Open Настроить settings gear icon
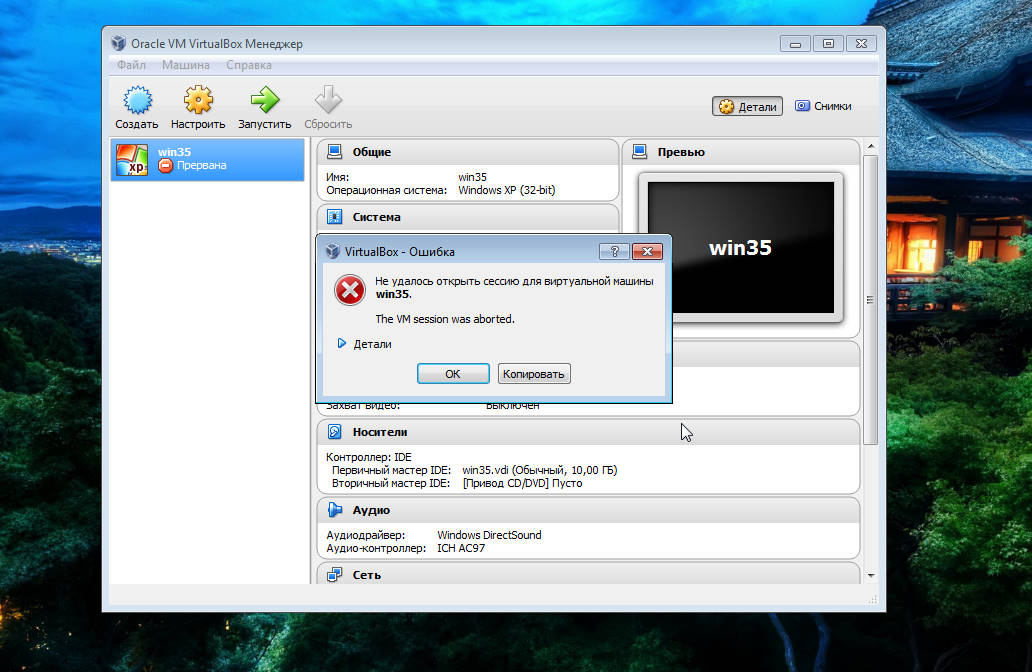 [198, 100]
